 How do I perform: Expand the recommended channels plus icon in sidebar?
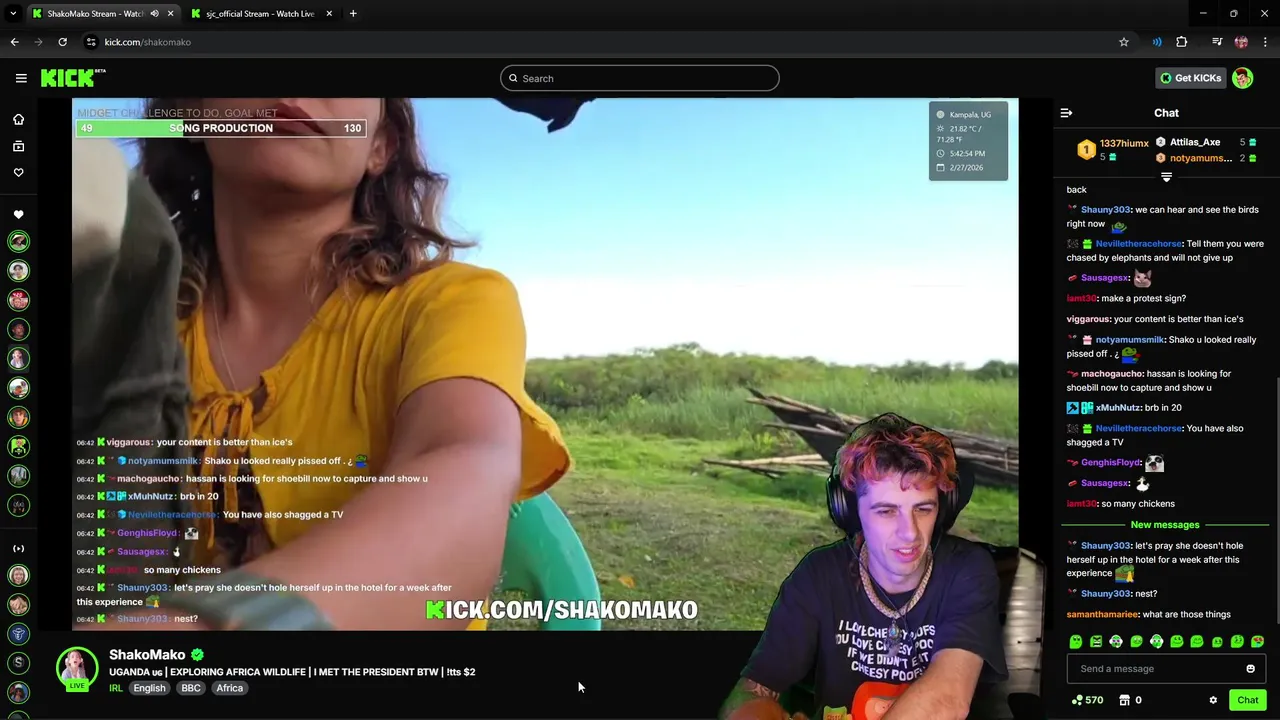pyautogui.click(x=18, y=549)
